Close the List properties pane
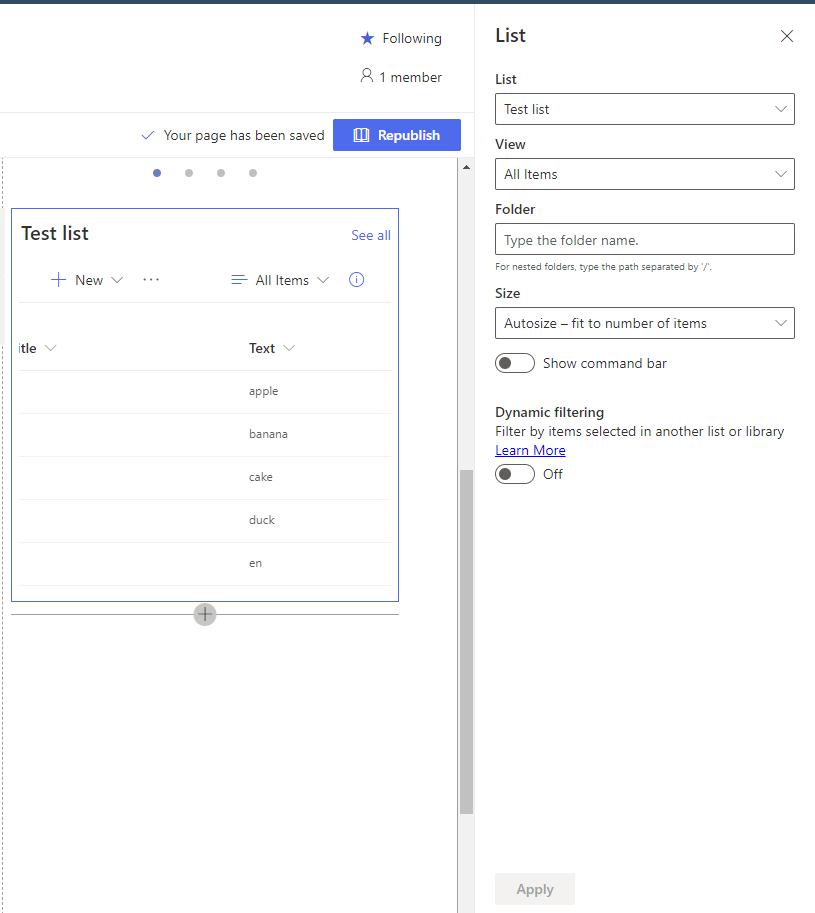This screenshot has width=815, height=913. [x=786, y=36]
